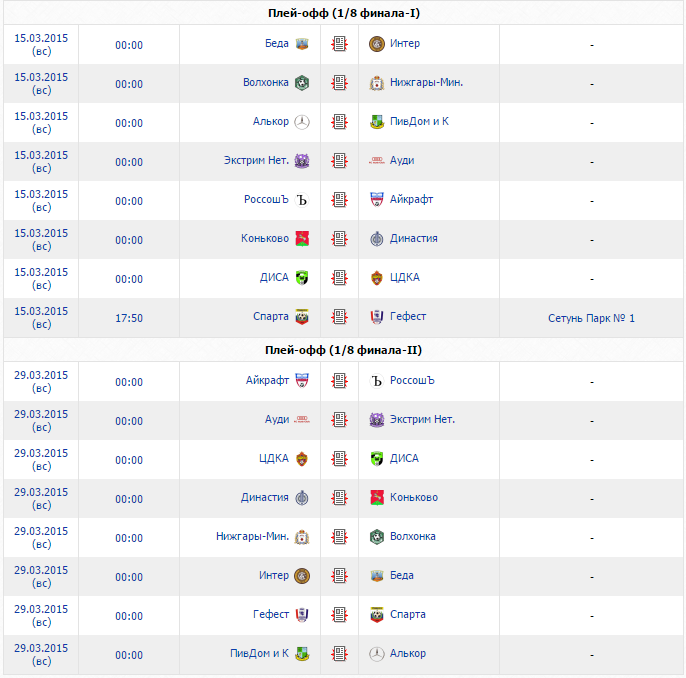The height and width of the screenshot is (678, 686).
Task: Click the 17:50 kickoff time cell
Action: tap(129, 318)
